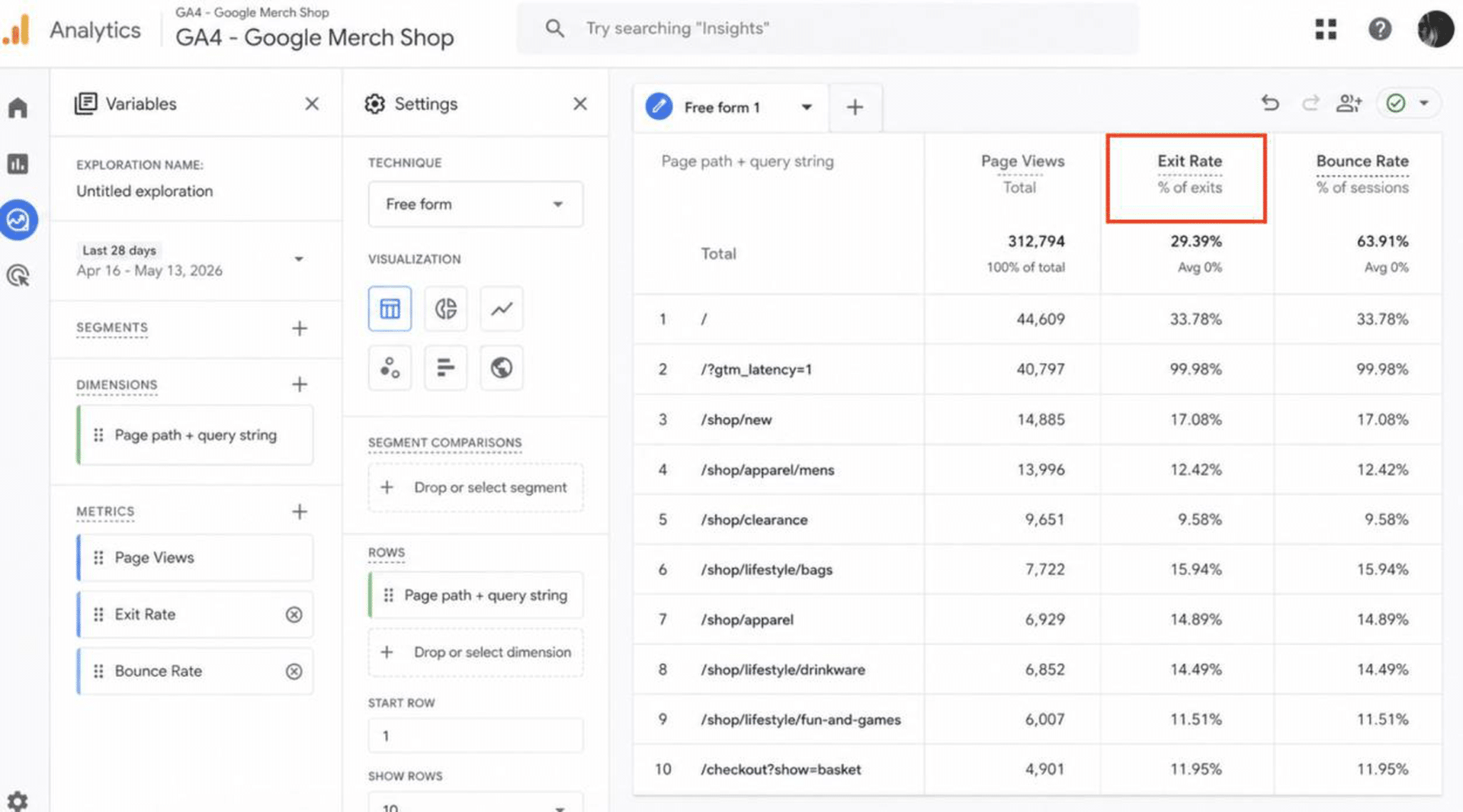Click the search bar
The image size is (1463, 812).
pos(827,29)
